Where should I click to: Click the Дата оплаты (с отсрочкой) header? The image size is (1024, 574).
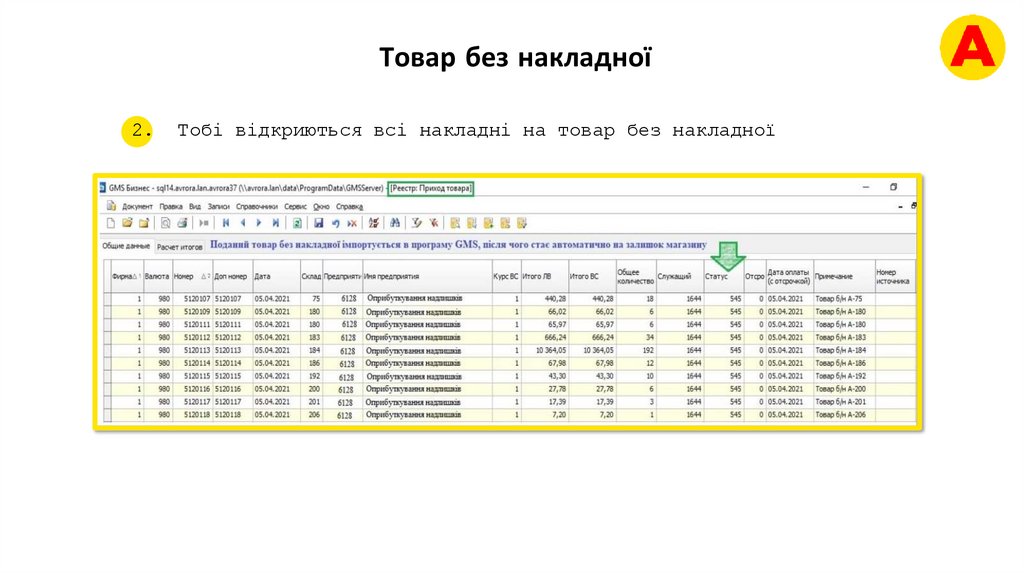pyautogui.click(x=790, y=276)
